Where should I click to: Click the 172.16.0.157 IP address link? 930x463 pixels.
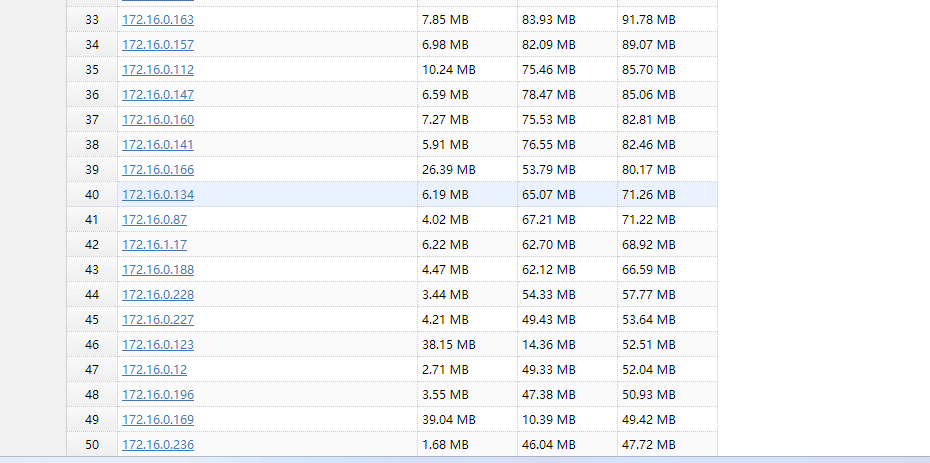click(158, 45)
